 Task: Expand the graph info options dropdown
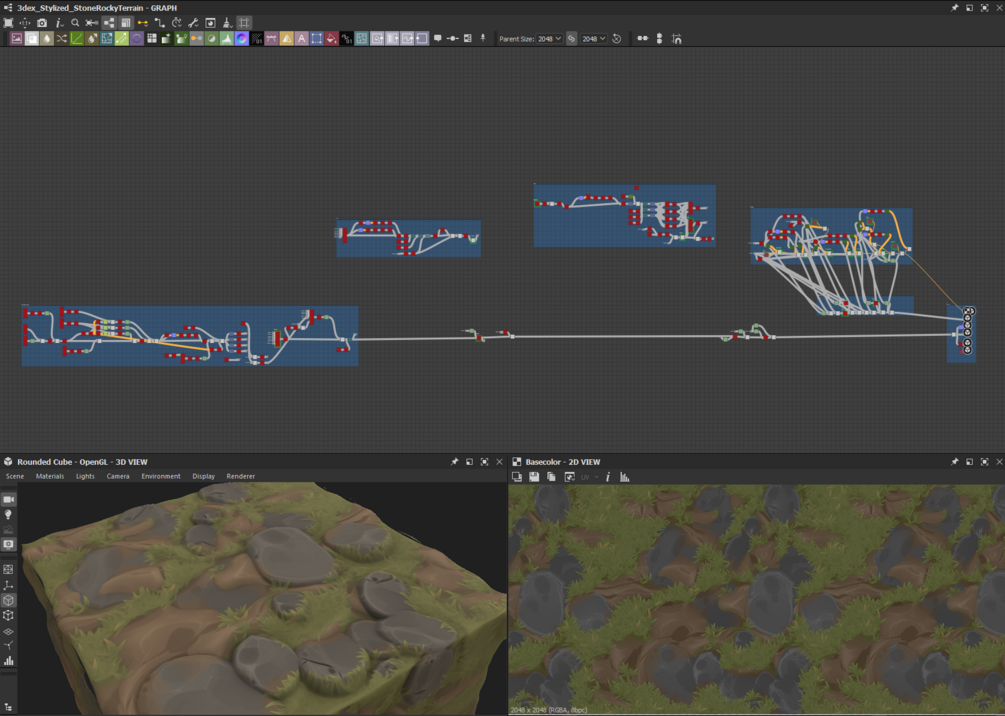[x=58, y=23]
